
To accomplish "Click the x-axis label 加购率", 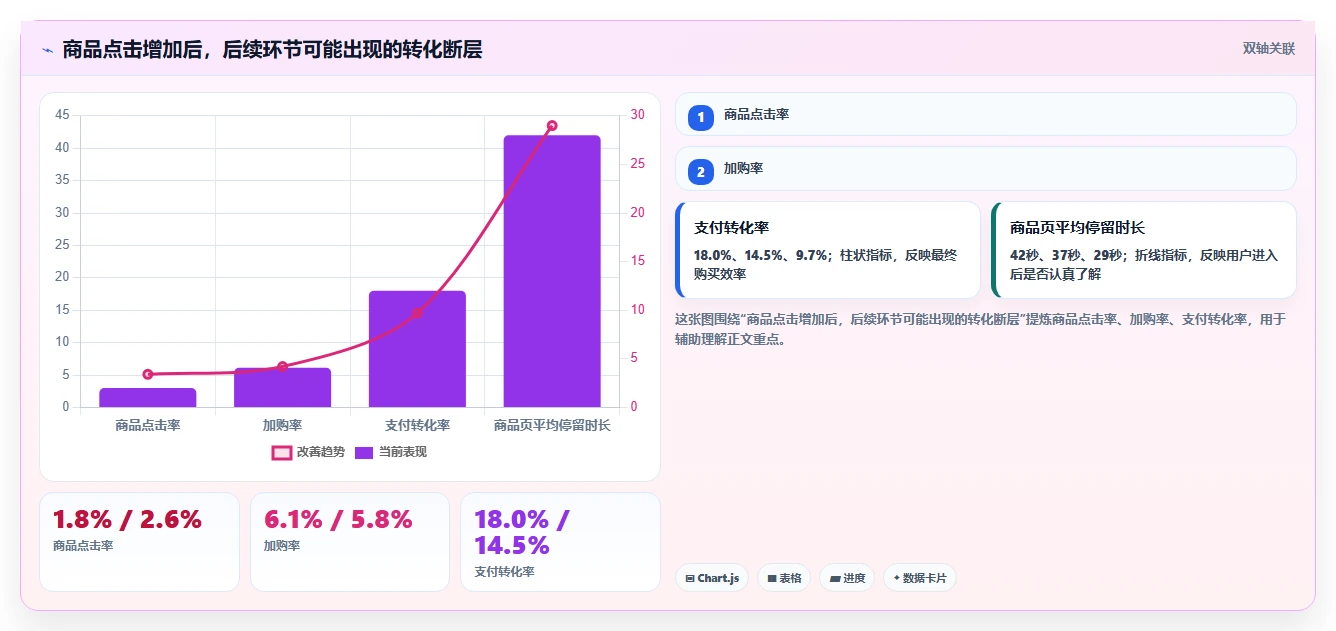I will point(282,425).
